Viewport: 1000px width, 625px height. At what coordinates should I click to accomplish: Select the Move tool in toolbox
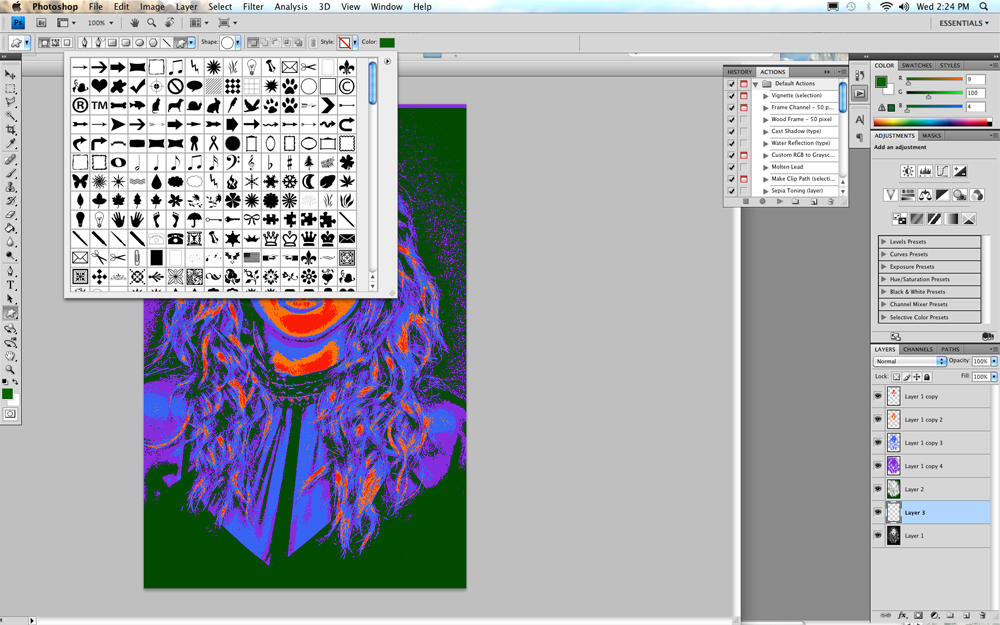[x=10, y=75]
